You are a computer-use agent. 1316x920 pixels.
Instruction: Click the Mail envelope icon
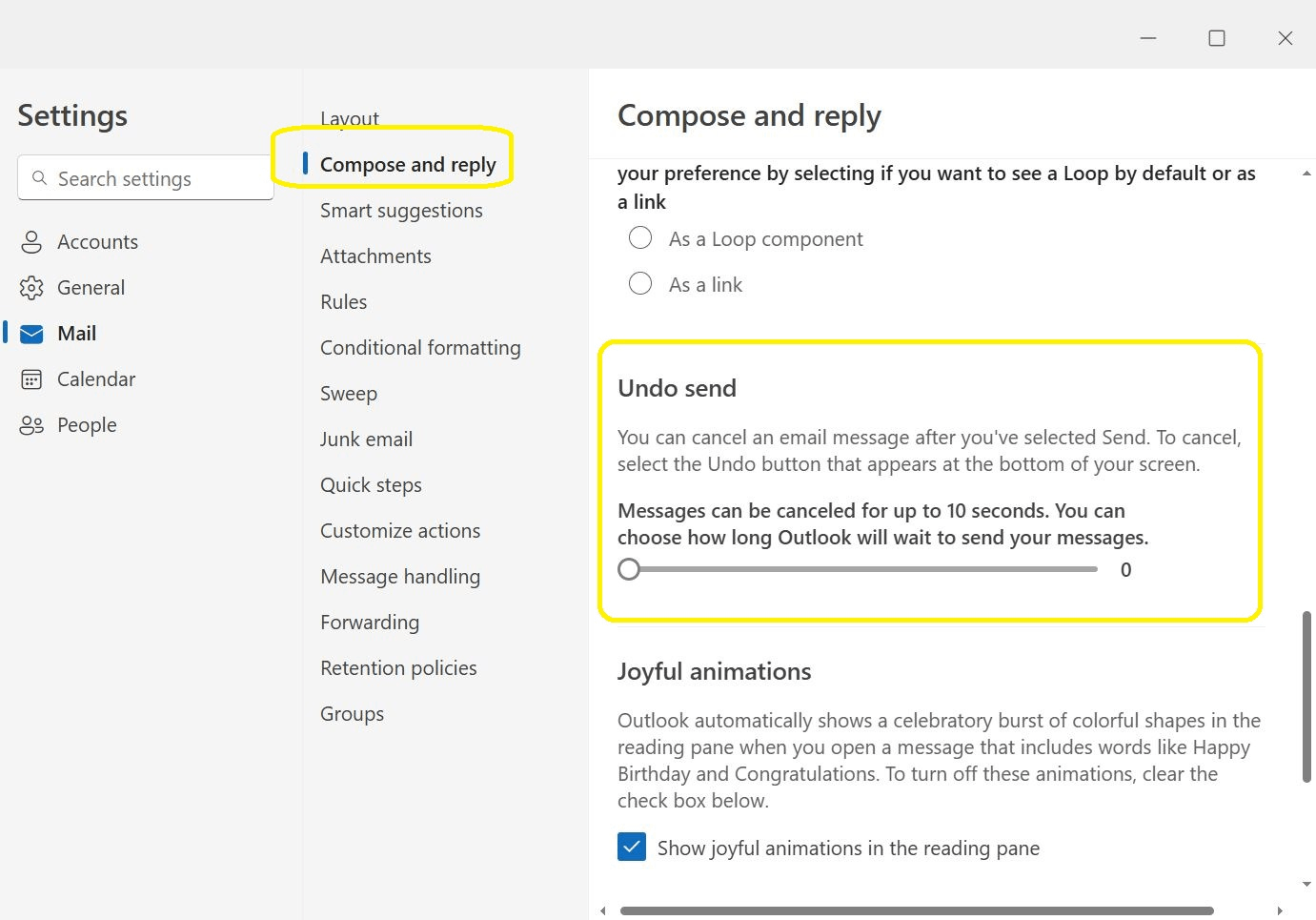[x=31, y=334]
